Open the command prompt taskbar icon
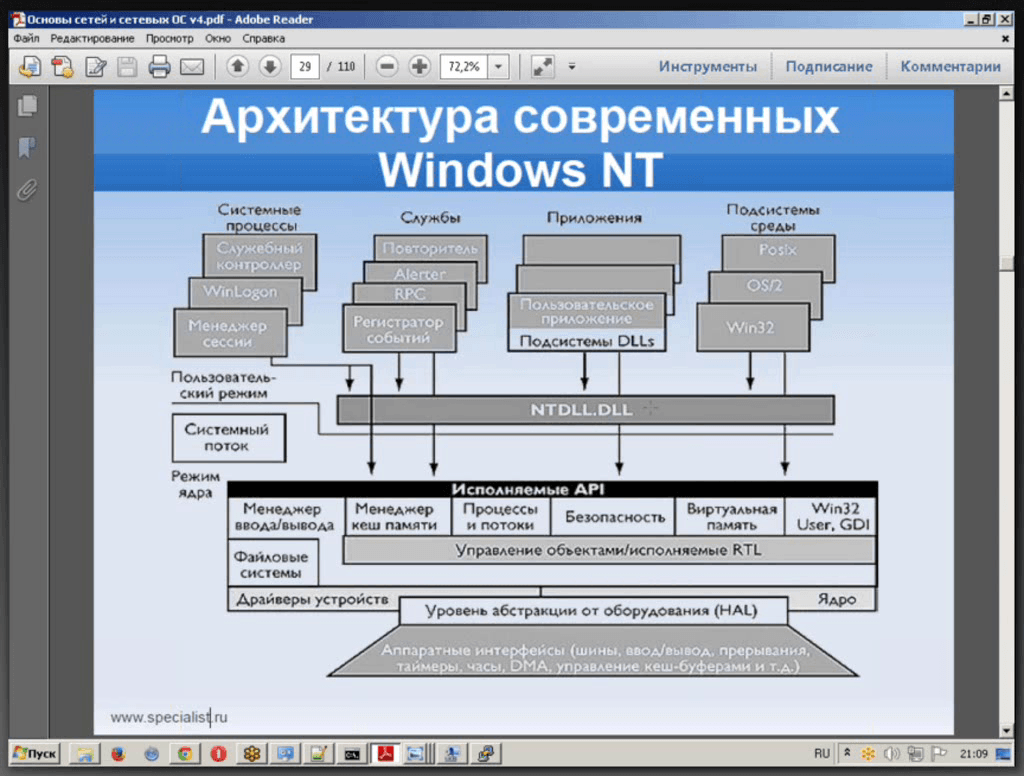 pyautogui.click(x=352, y=754)
